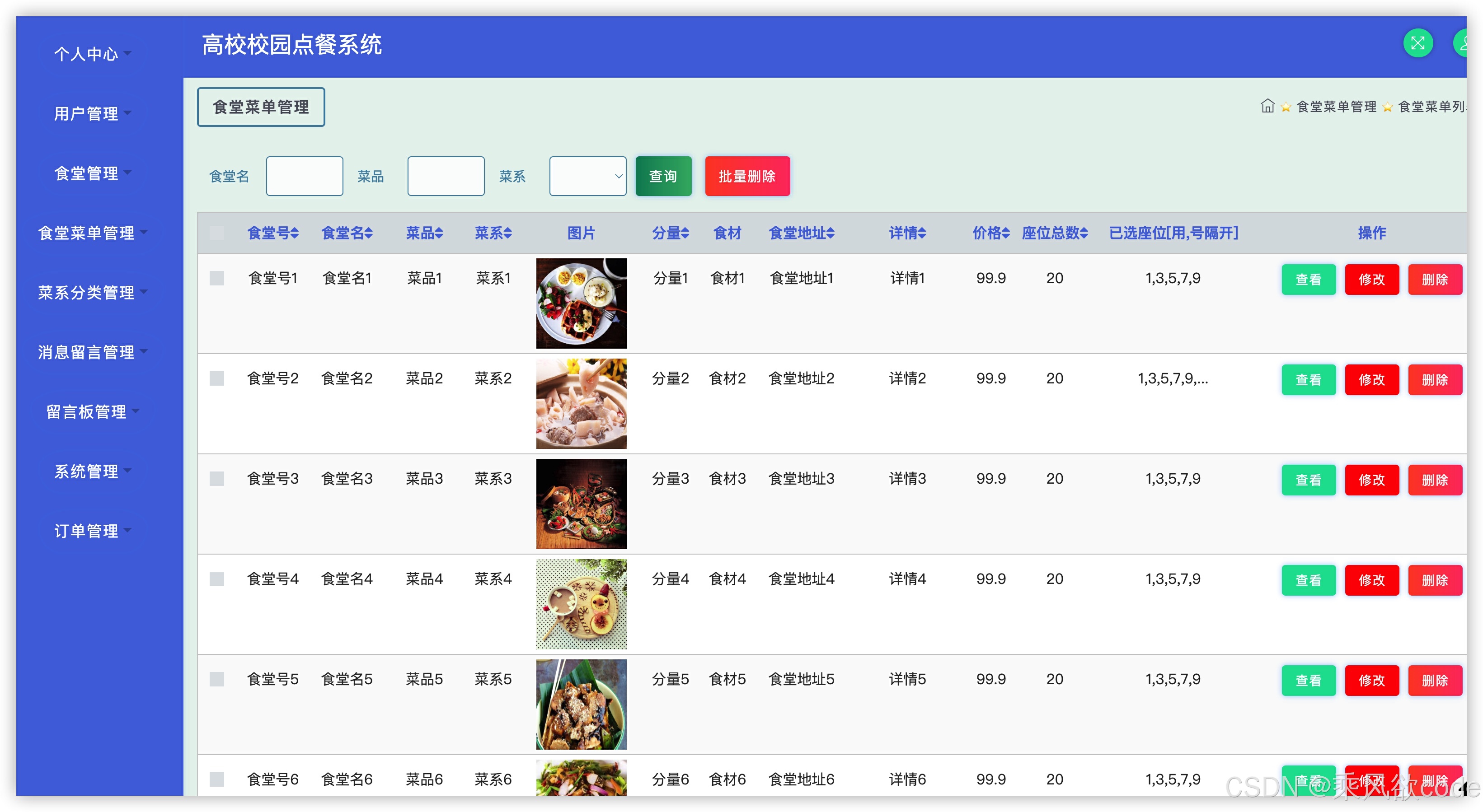Click sort icon on 食堂地址 header

point(830,233)
